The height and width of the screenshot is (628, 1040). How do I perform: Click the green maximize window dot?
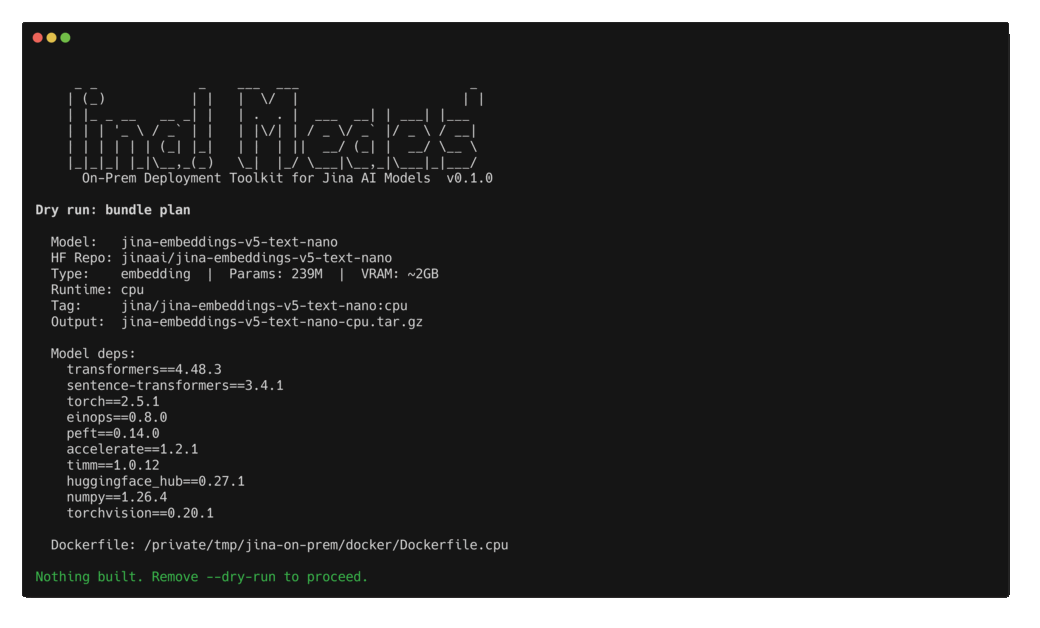pos(66,38)
